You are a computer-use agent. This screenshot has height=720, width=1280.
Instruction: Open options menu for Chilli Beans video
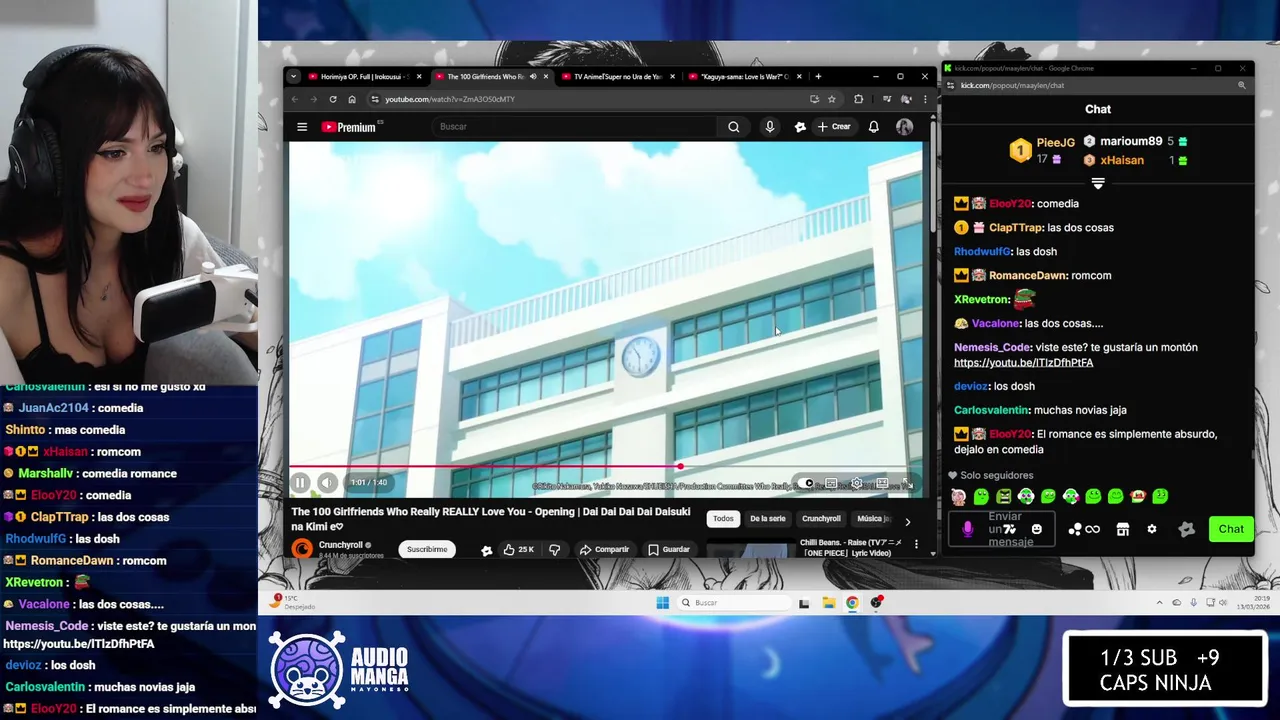tap(916, 544)
